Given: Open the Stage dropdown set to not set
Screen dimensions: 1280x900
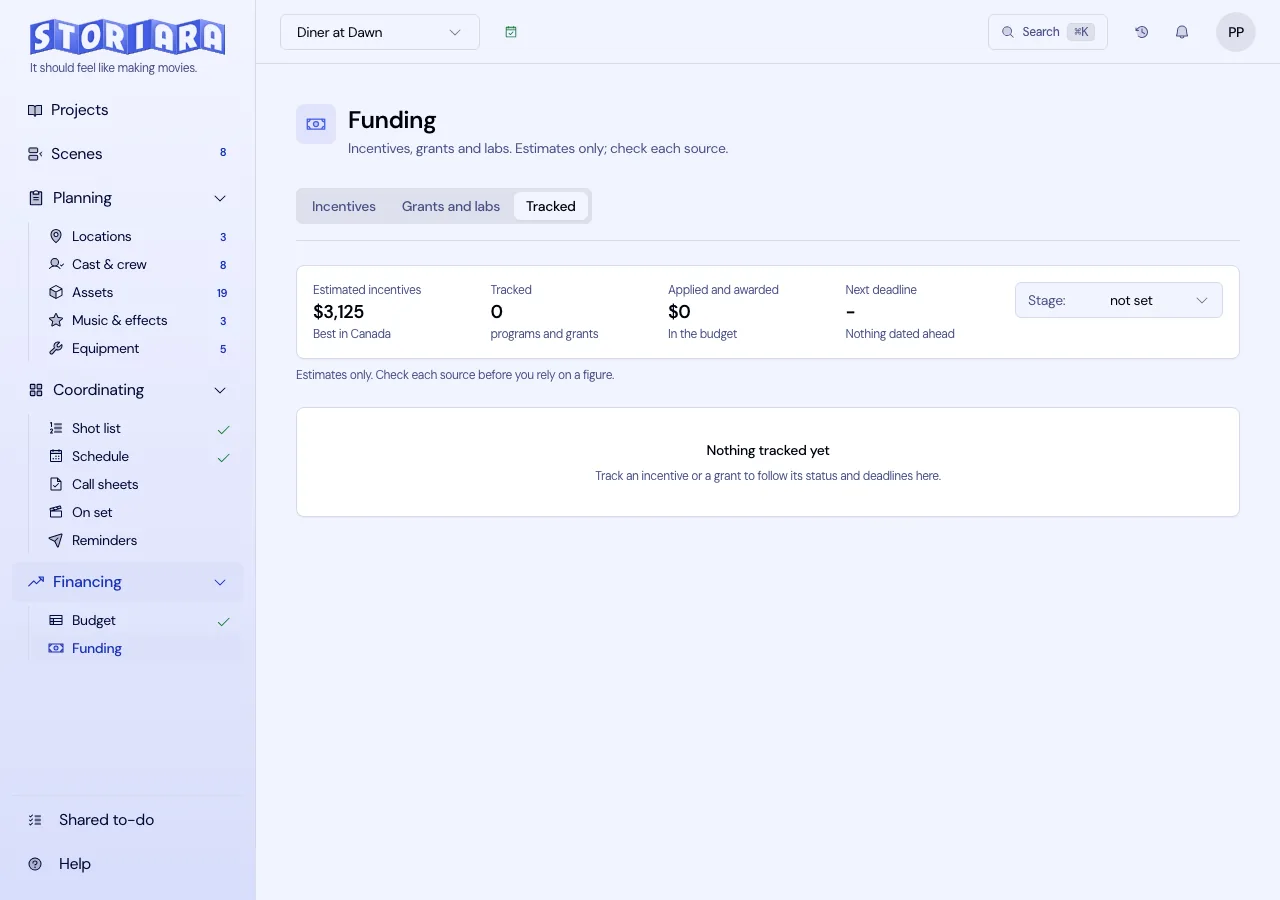Looking at the screenshot, I should (x=1119, y=300).
